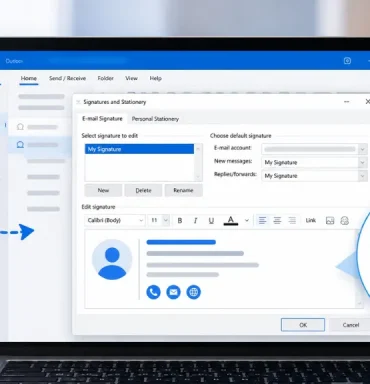Click the globe website icon in signature
The width and height of the screenshot is (370, 384).
click(194, 292)
